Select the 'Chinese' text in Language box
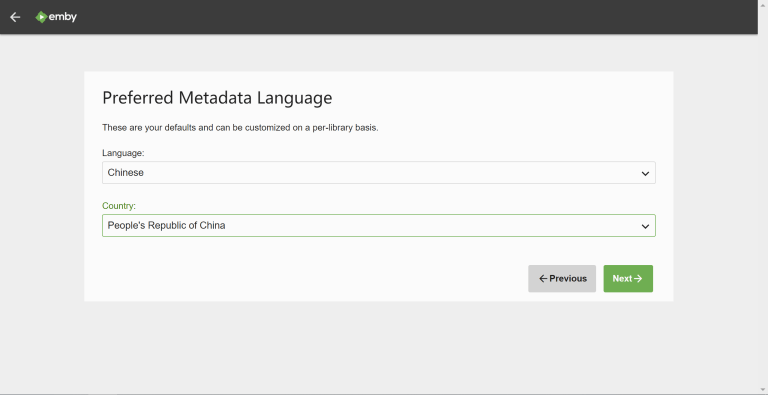 (125, 173)
